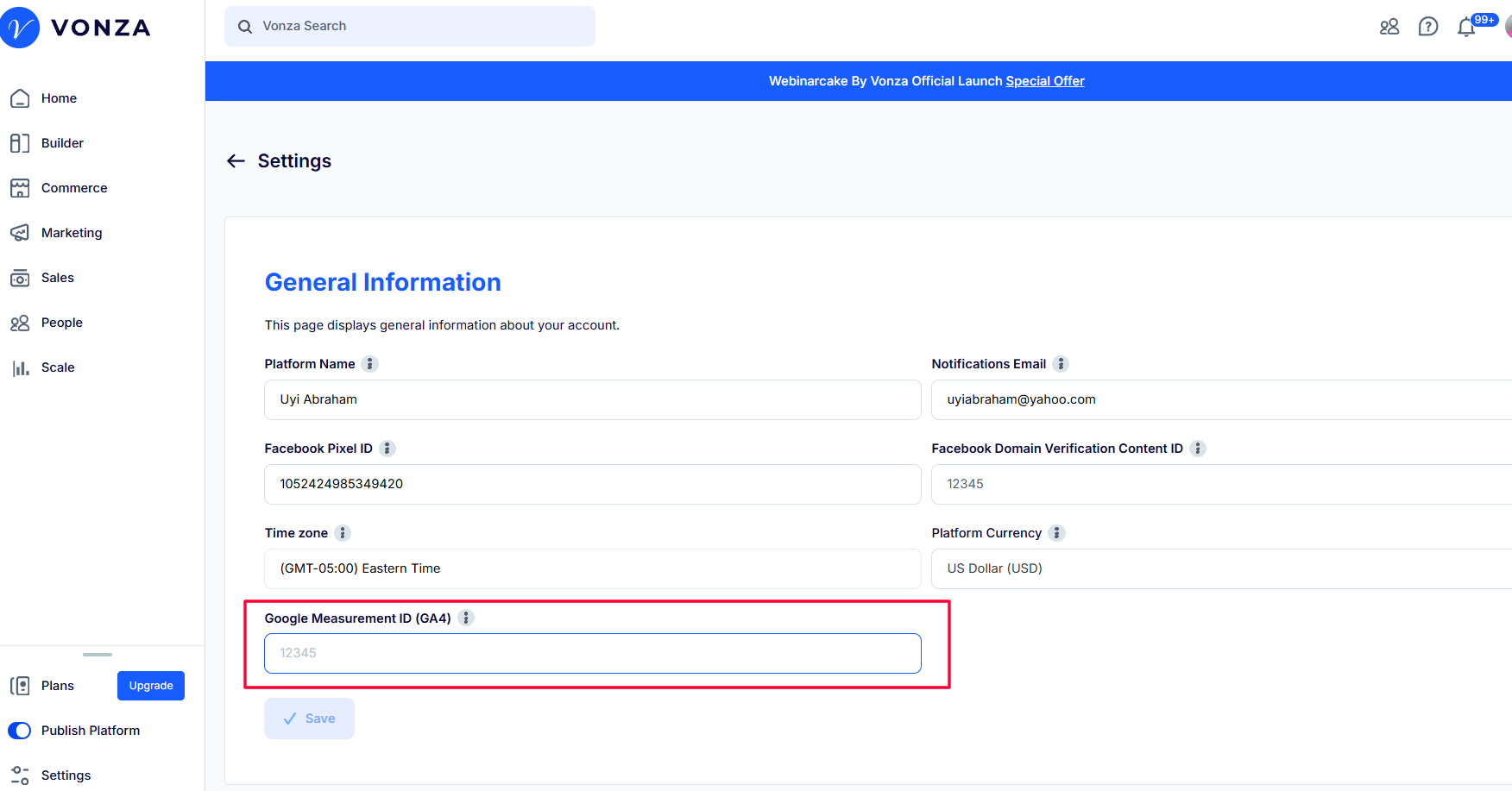
Task: Go to Scale menu item
Action: click(x=58, y=367)
